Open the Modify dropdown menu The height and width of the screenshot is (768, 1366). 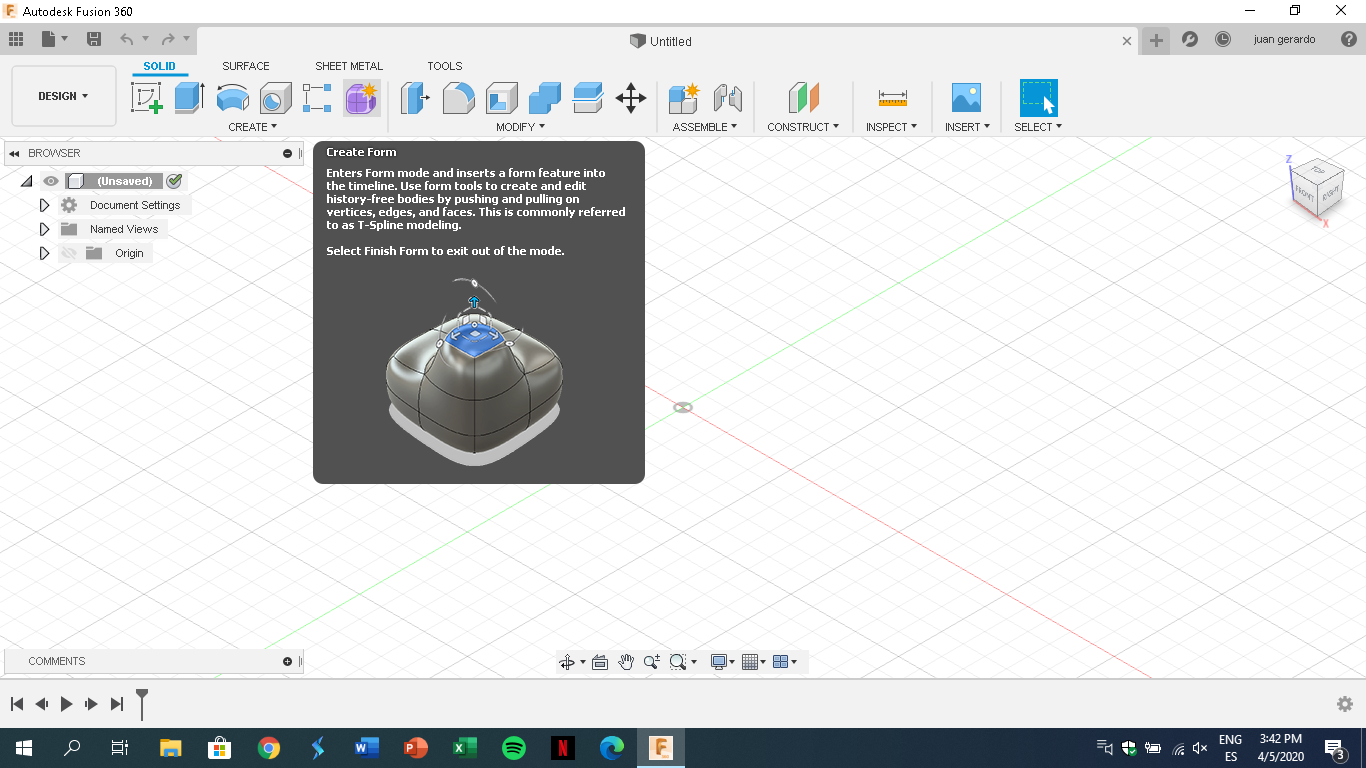(x=519, y=127)
